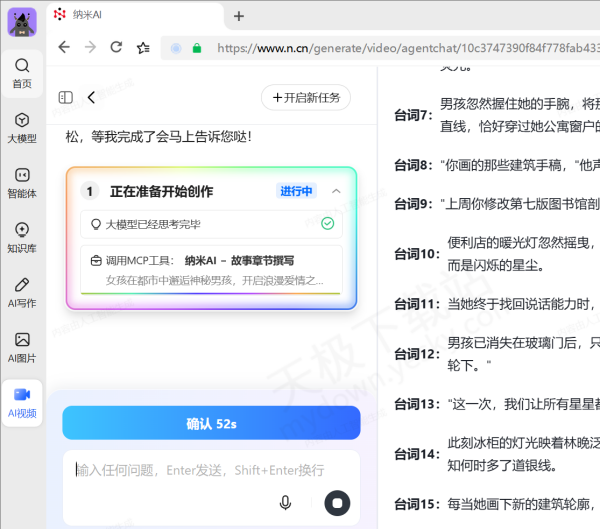Click the message input text field
The height and width of the screenshot is (529, 600).
click(x=200, y=470)
